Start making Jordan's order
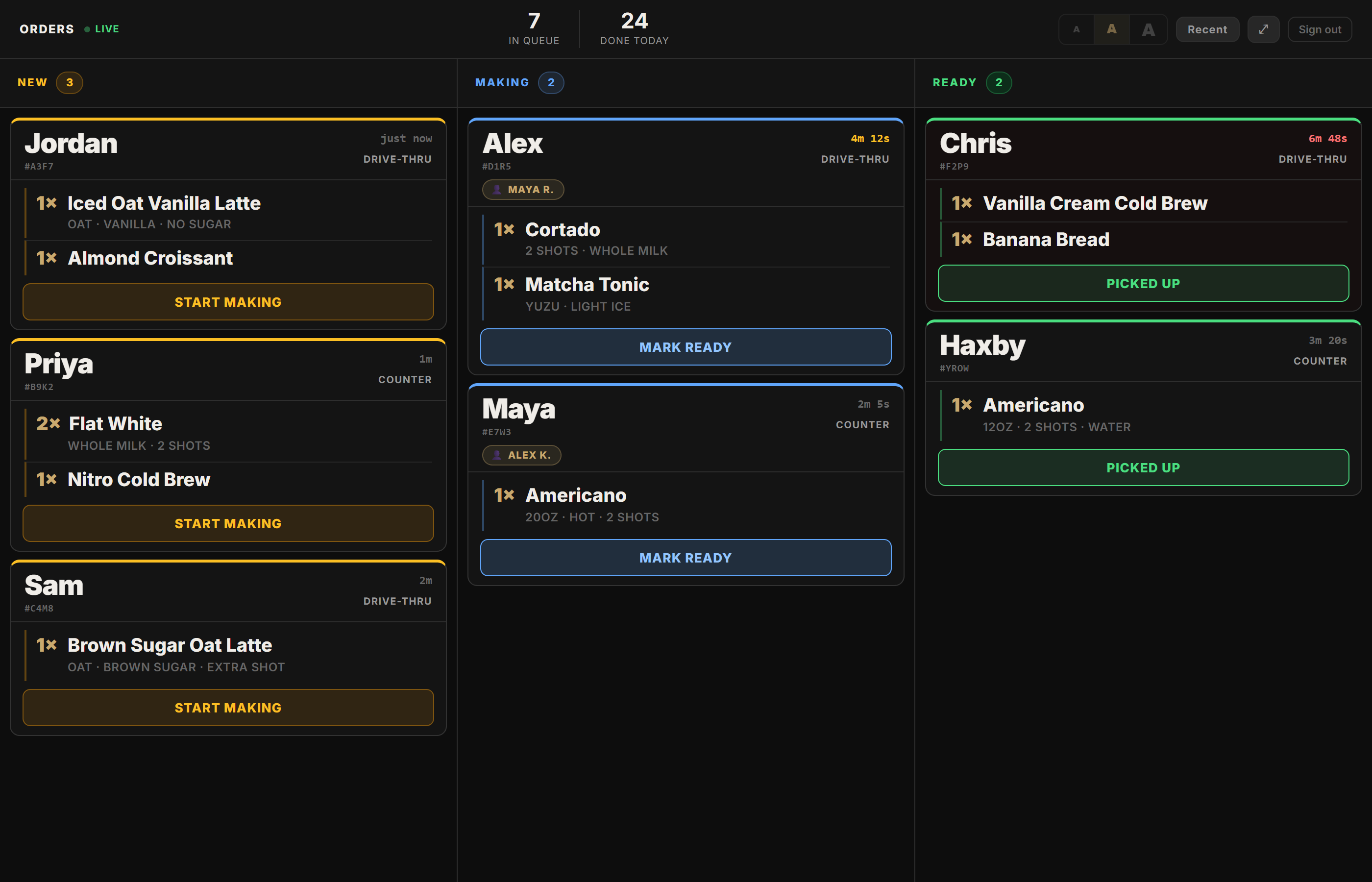The image size is (1372, 882). click(x=228, y=302)
